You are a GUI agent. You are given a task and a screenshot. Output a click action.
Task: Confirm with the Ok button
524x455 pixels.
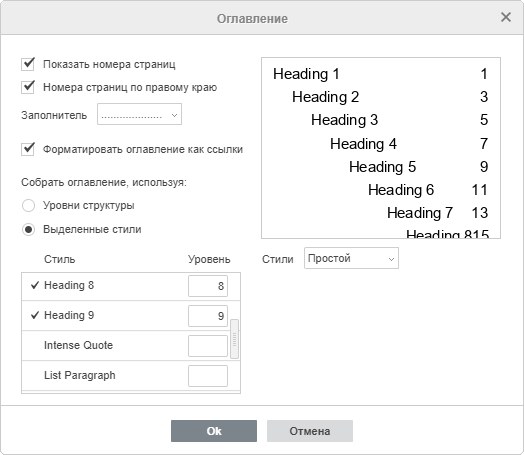tap(214, 431)
